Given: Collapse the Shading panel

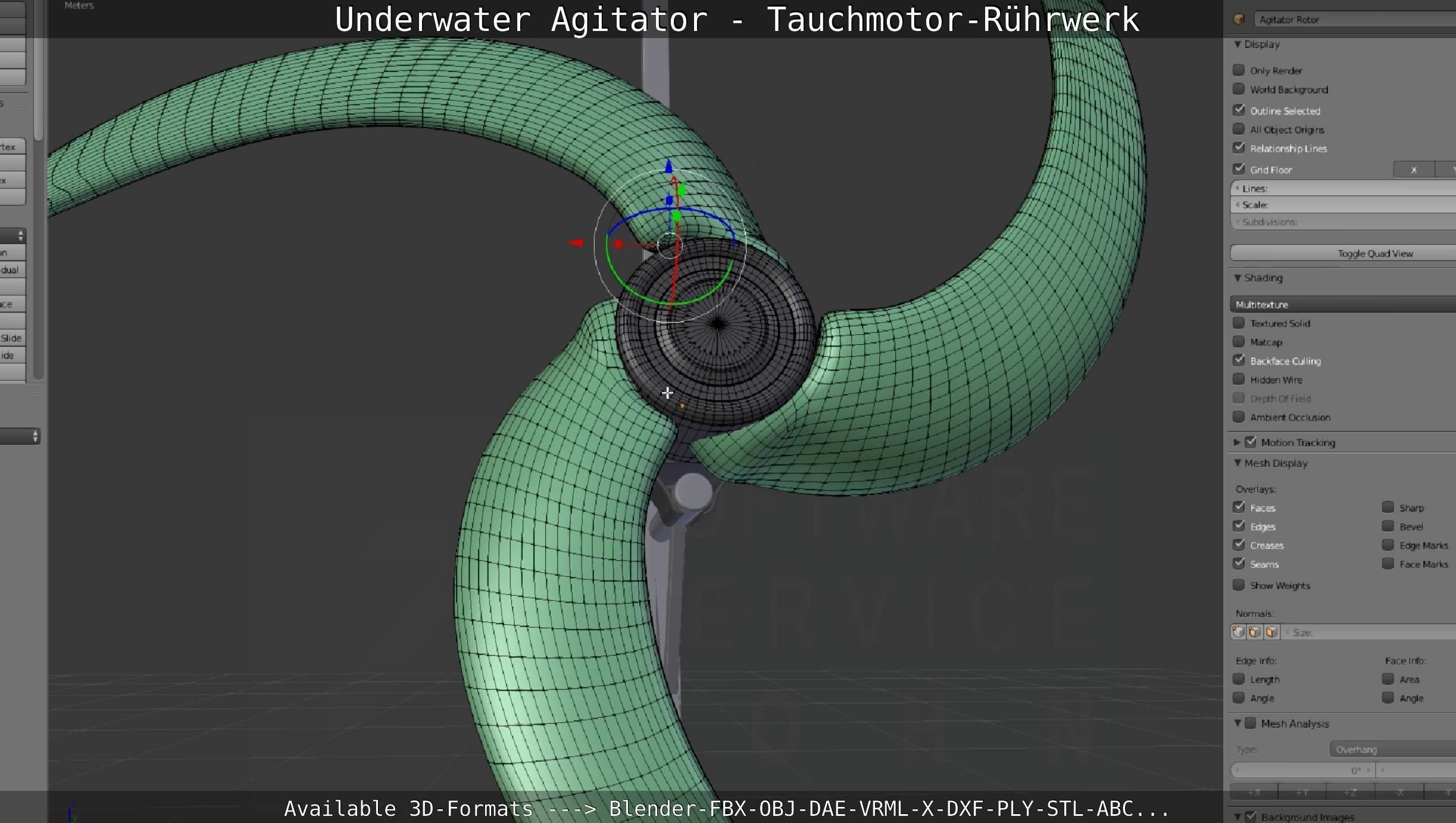Looking at the screenshot, I should click(x=1238, y=278).
